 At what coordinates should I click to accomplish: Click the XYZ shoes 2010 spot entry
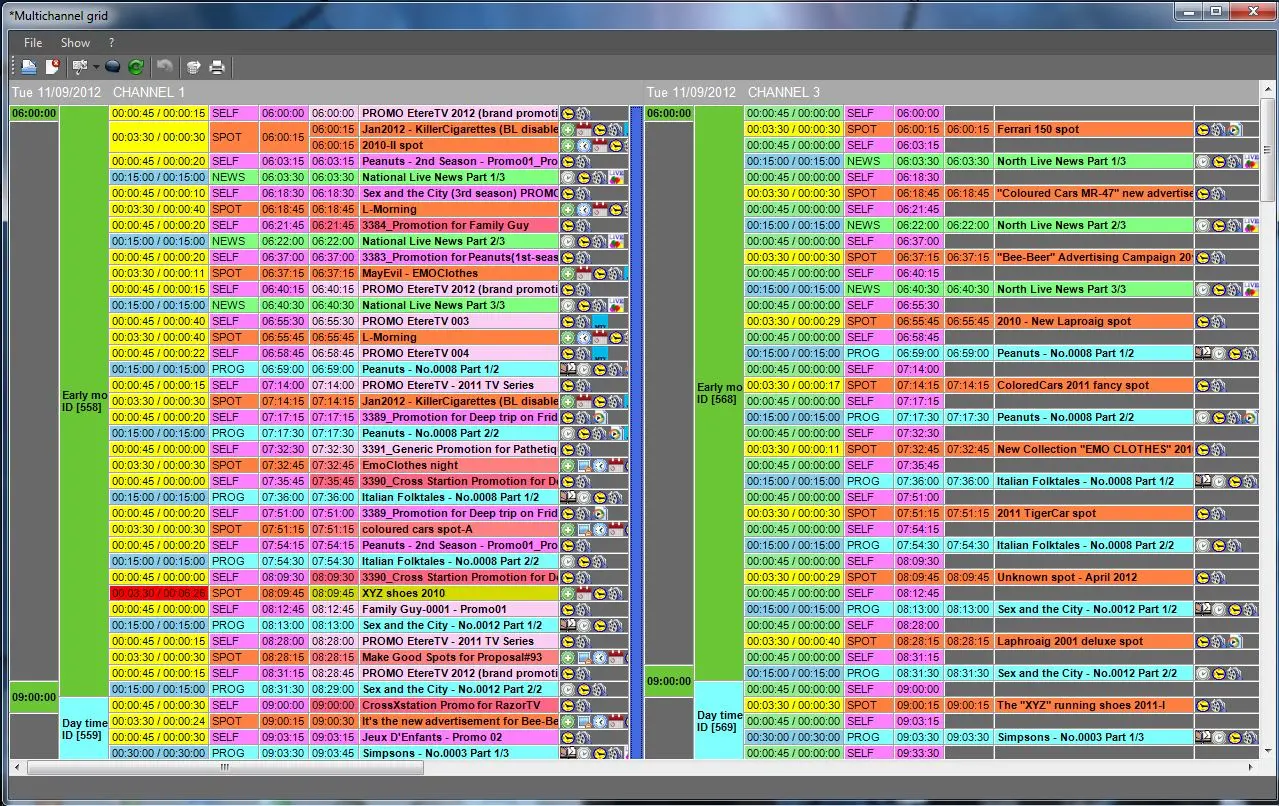coord(458,593)
